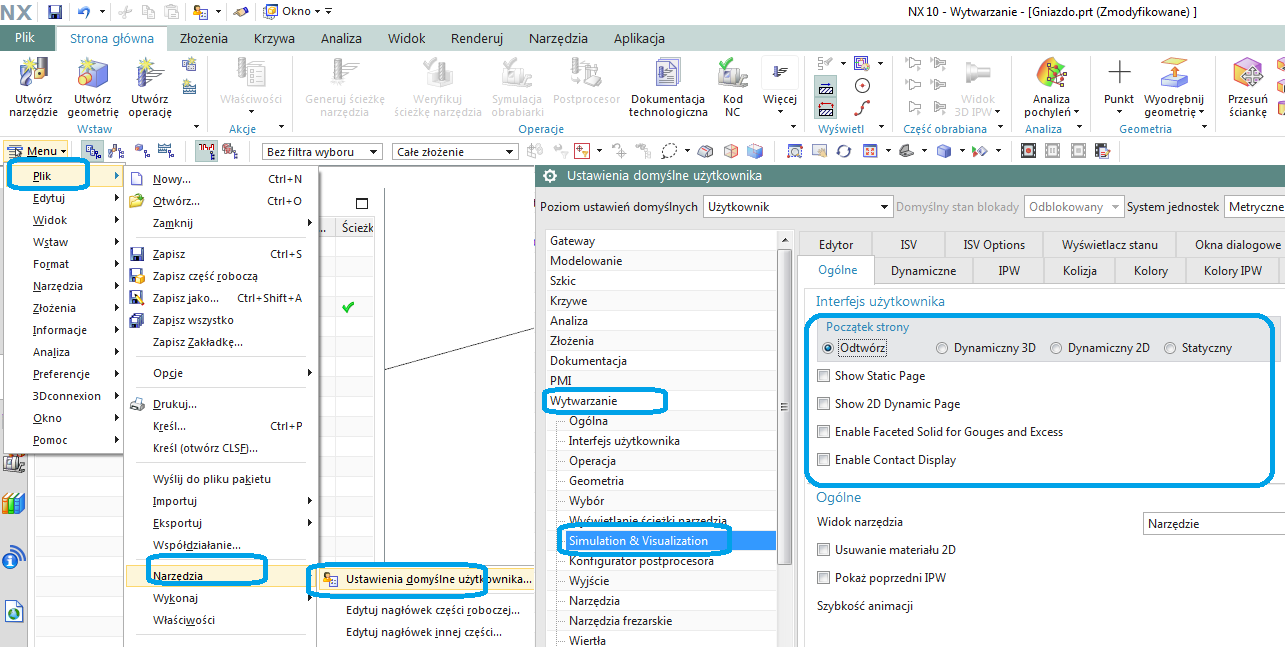Open Domyślny stan blokady Odblokowany dropdown
This screenshot has width=1285, height=647.
click(x=1073, y=207)
